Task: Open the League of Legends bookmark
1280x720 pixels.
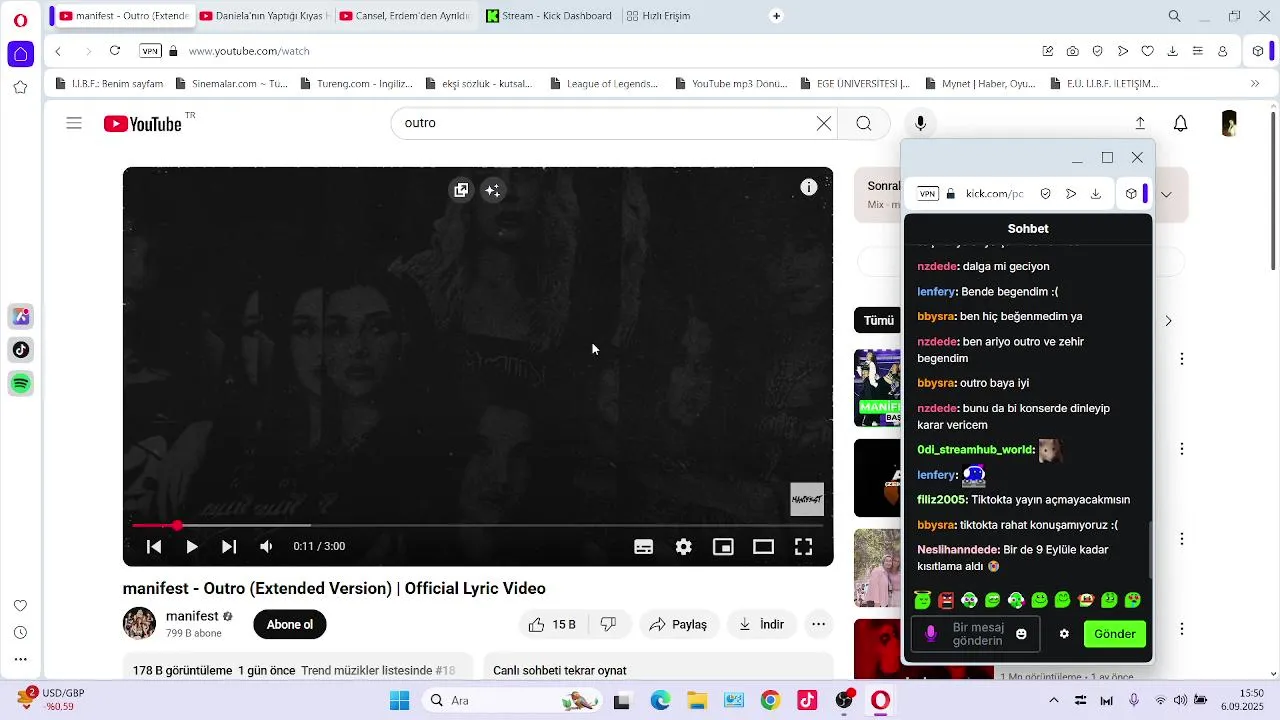Action: point(603,84)
